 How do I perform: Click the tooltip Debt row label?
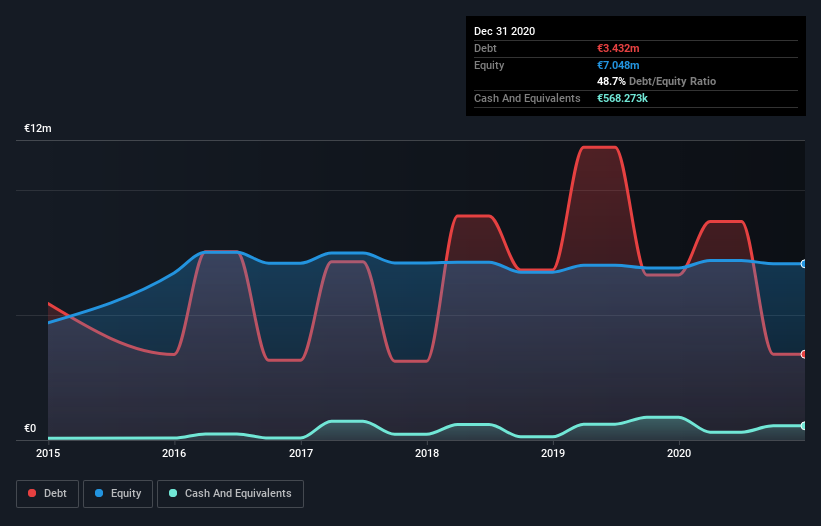click(x=485, y=48)
